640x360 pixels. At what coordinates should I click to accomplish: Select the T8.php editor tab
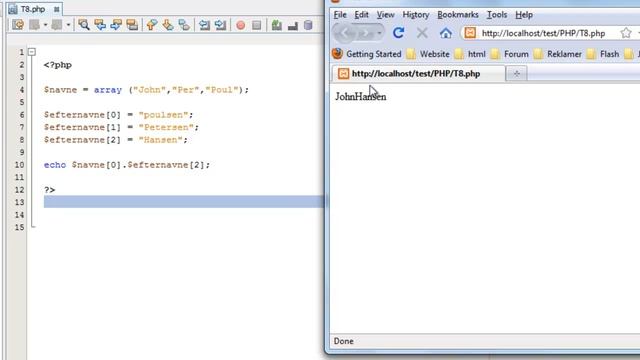click(x=32, y=9)
